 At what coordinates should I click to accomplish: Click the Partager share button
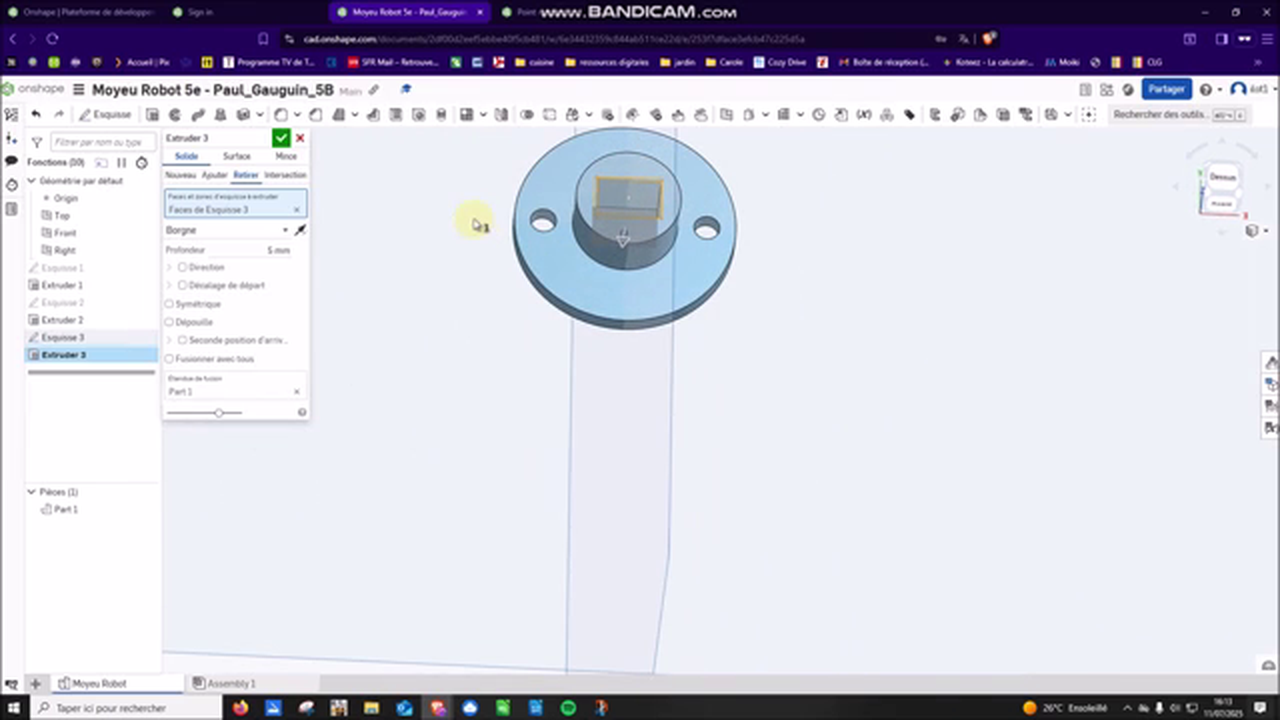click(x=1166, y=89)
